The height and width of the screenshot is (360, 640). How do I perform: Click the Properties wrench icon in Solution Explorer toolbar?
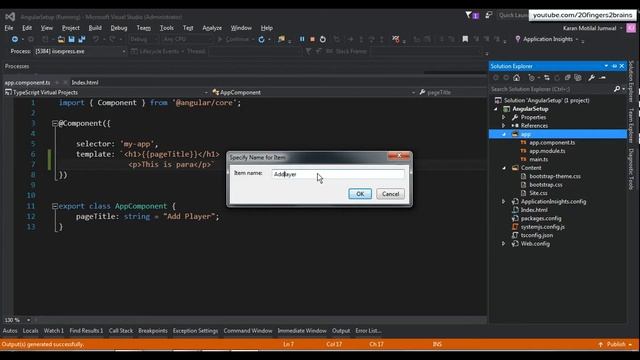click(591, 78)
